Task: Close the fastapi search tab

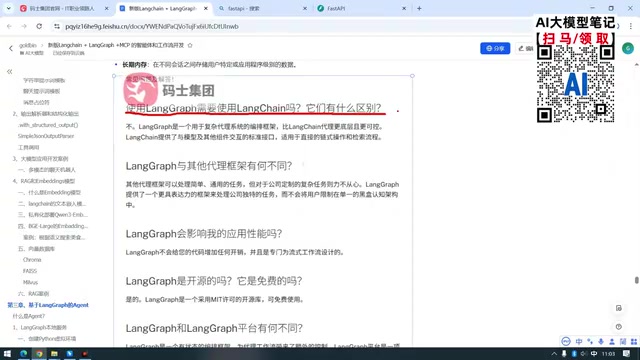Action: click(304, 8)
